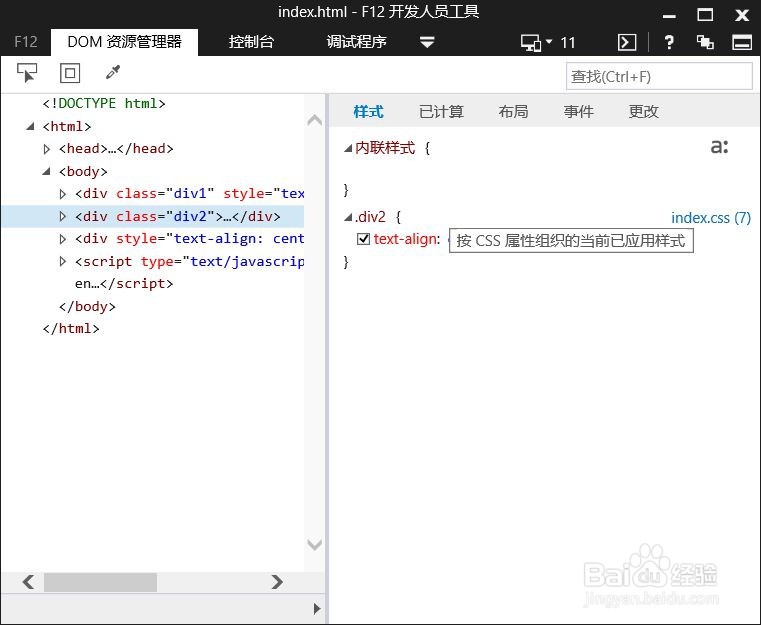Image resolution: width=761 pixels, height=625 pixels.
Task: Select the </body> closing tag line
Action: [x=87, y=307]
